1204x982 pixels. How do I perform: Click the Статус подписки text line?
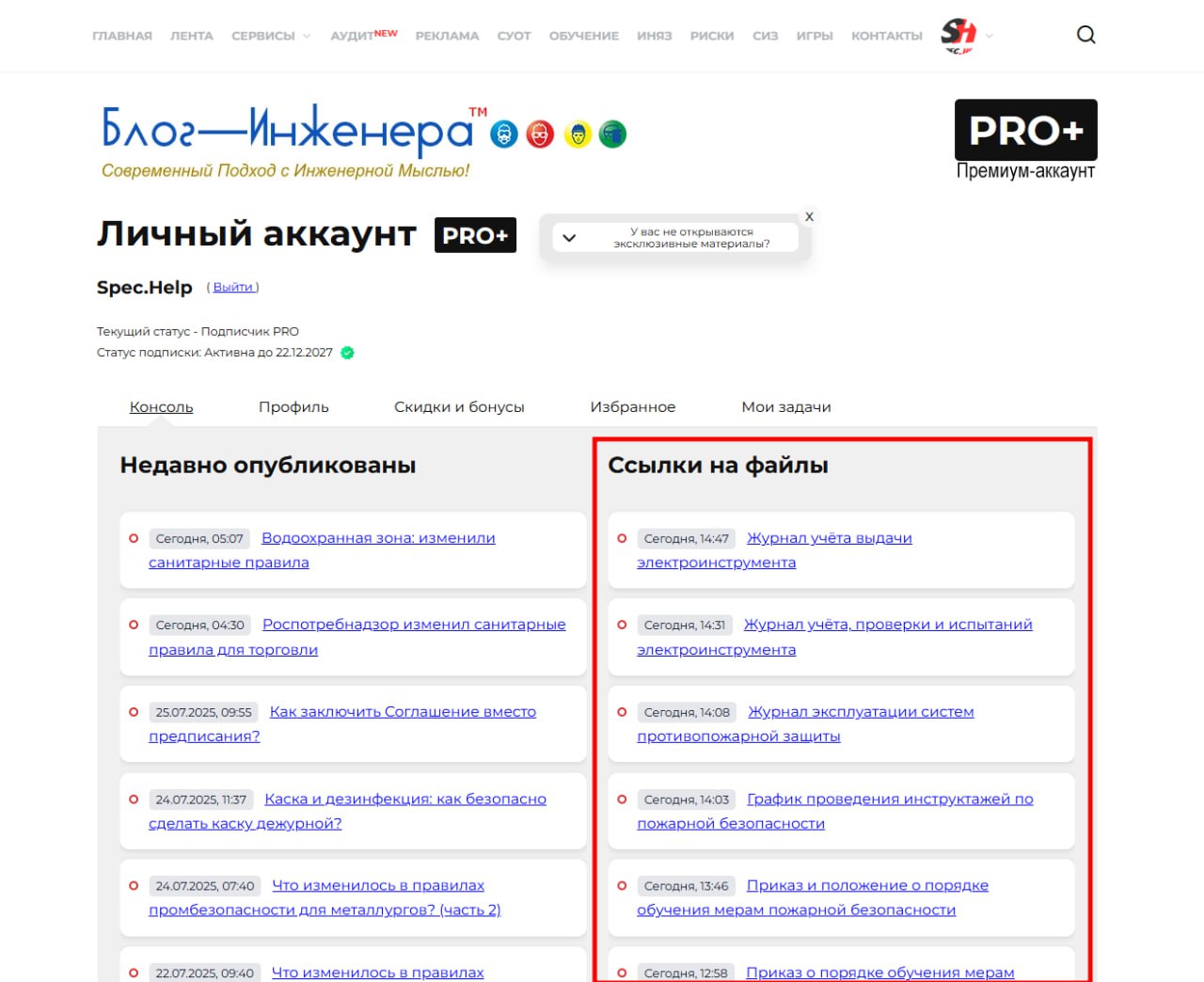[x=214, y=353]
